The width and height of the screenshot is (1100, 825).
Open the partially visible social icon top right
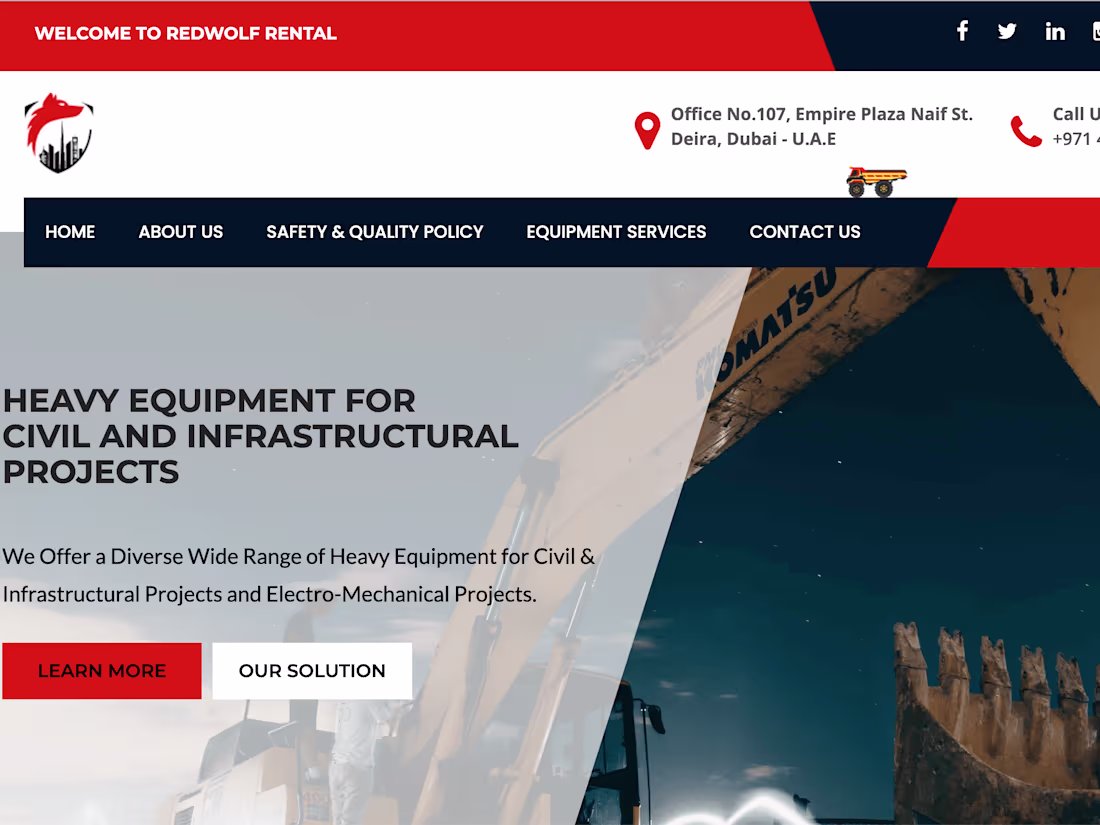[x=1094, y=31]
